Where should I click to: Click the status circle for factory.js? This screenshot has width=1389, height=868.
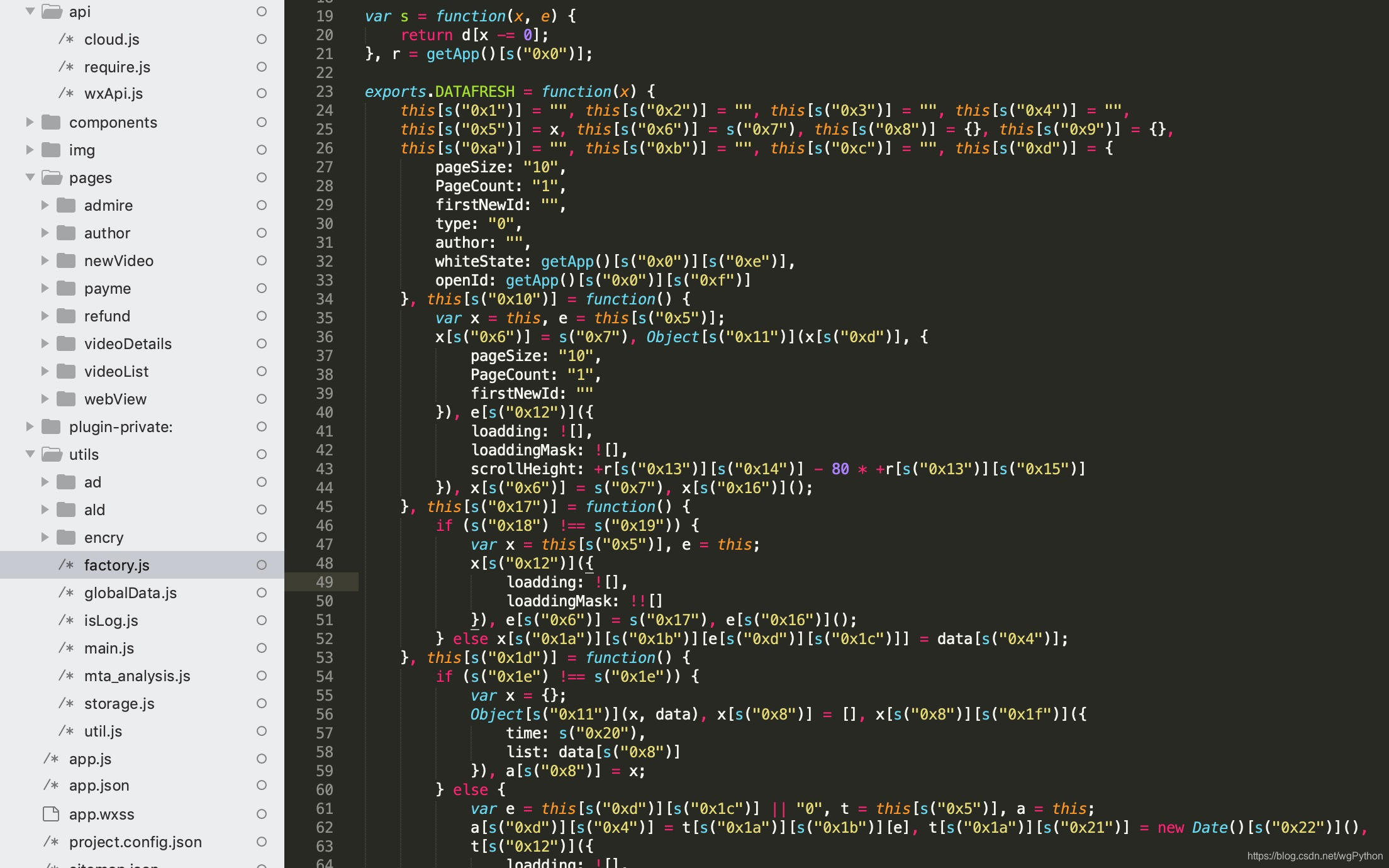(262, 565)
